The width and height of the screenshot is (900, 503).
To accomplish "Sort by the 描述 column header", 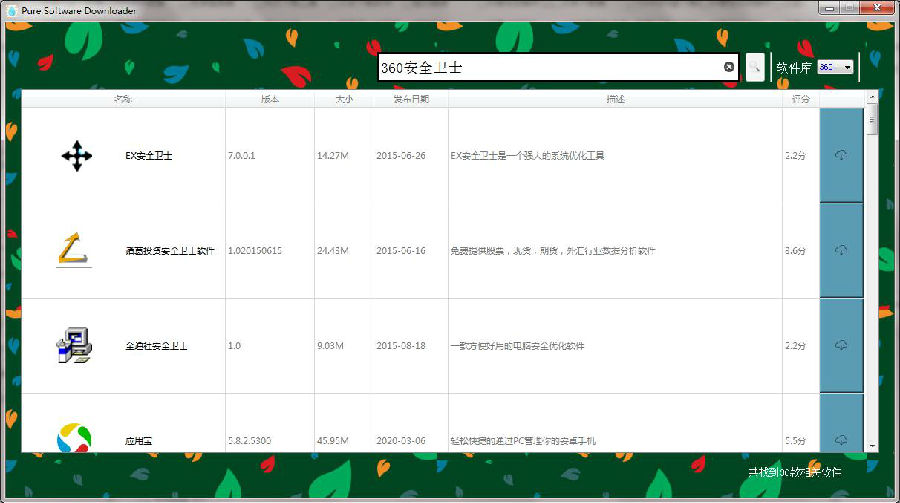I will click(x=615, y=99).
